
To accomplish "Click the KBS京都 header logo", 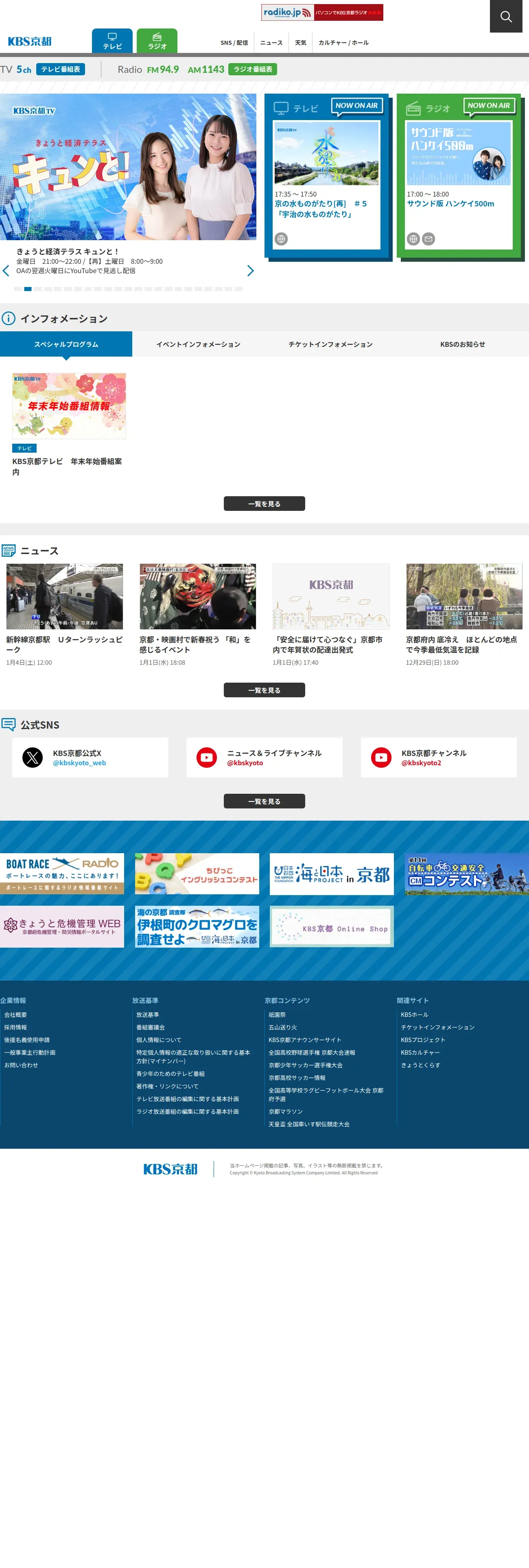I will 30,42.
